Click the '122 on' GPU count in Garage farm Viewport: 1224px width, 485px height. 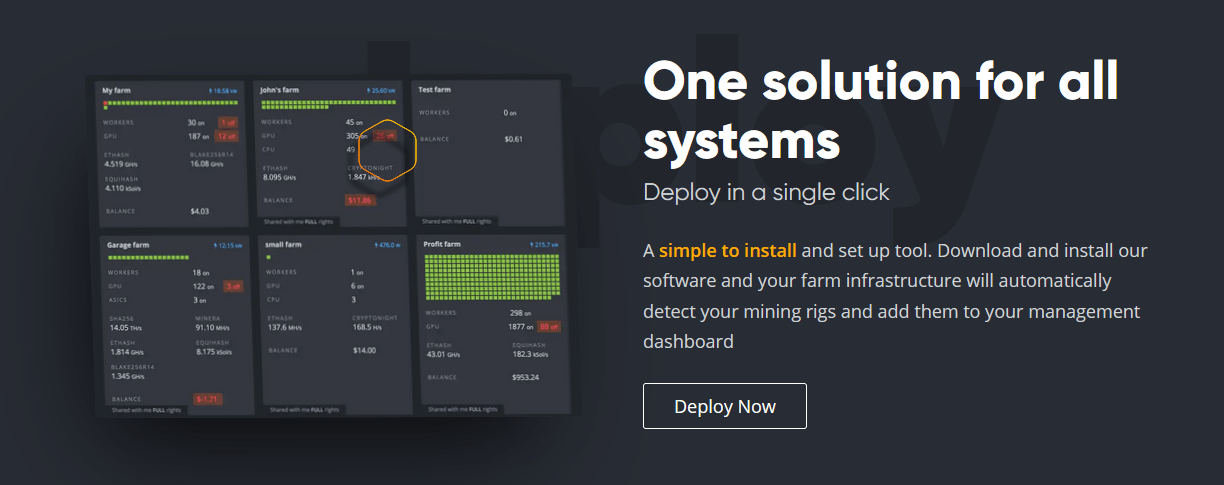tap(204, 286)
